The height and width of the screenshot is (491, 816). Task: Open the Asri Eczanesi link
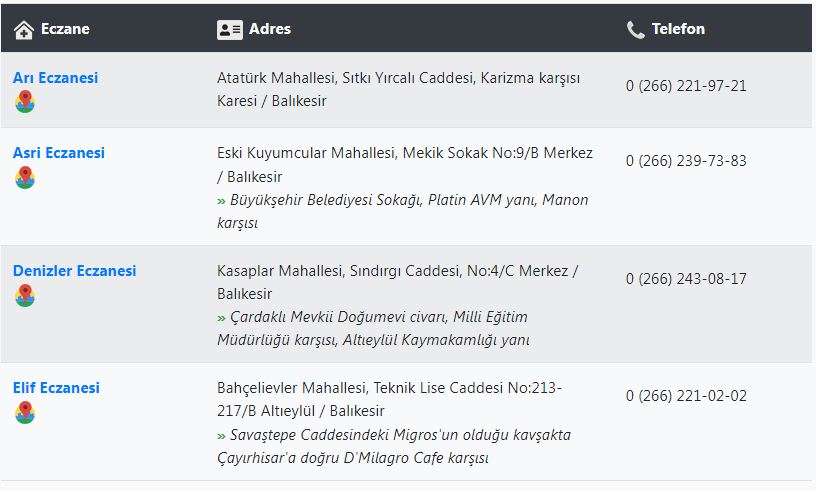coord(59,153)
